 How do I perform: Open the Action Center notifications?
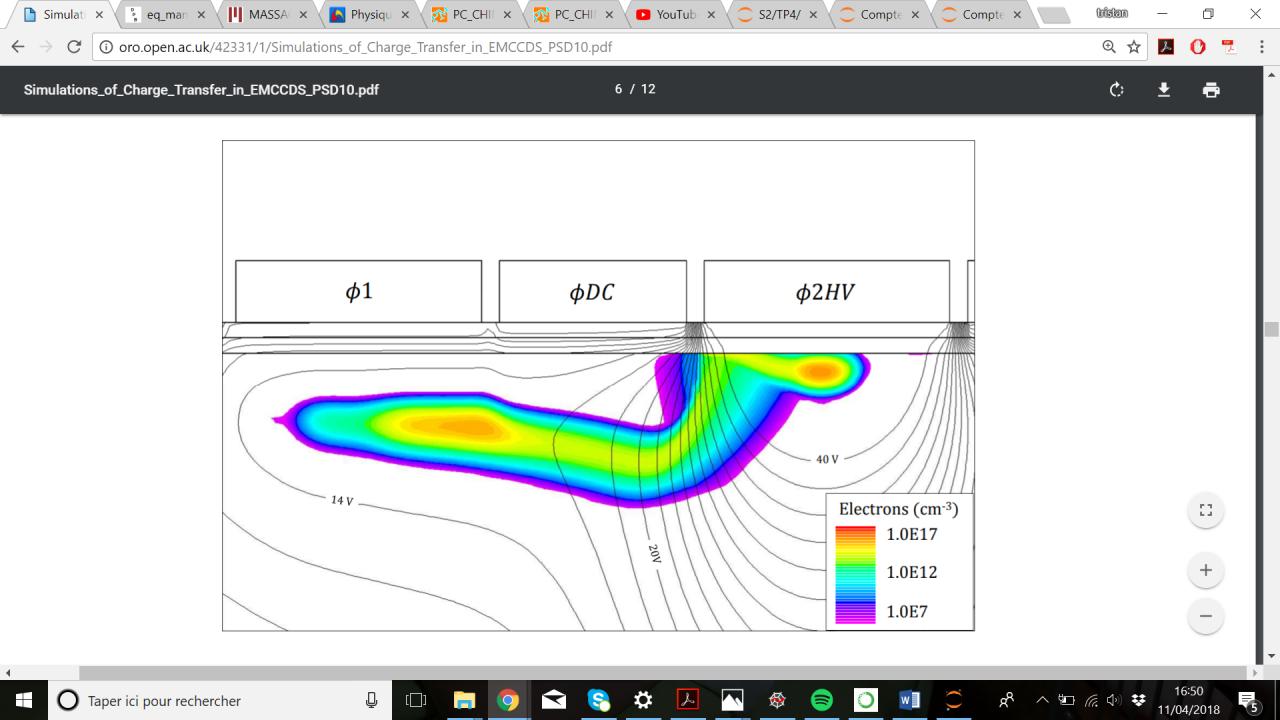click(1249, 700)
